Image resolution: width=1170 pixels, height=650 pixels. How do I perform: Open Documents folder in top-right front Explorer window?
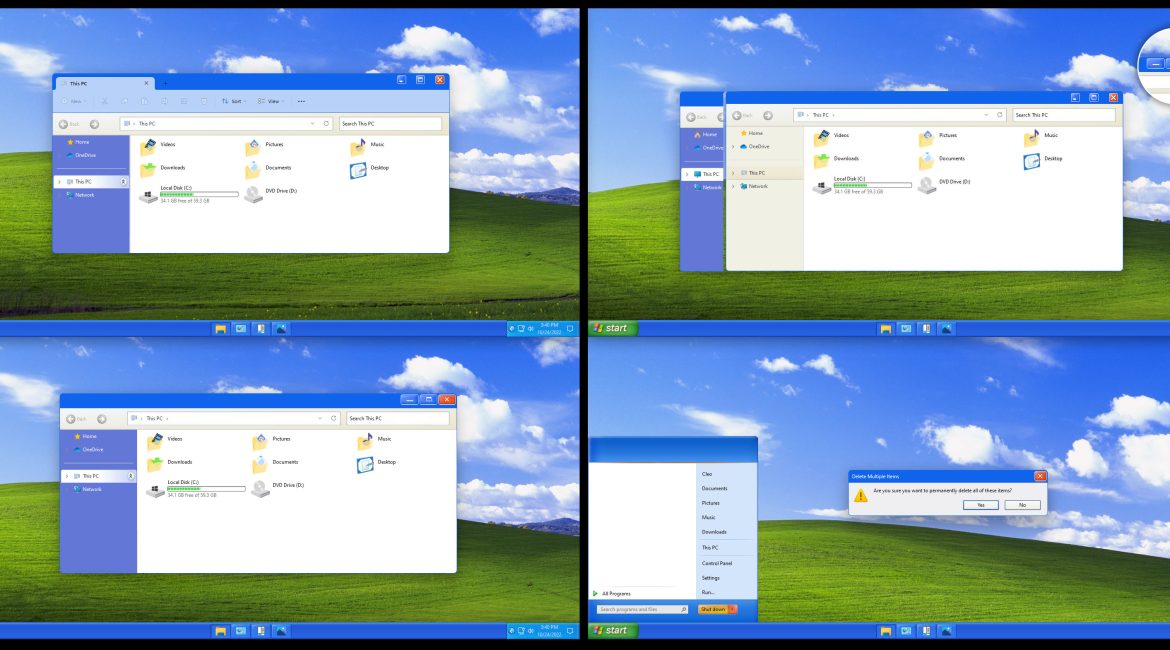[942, 160]
